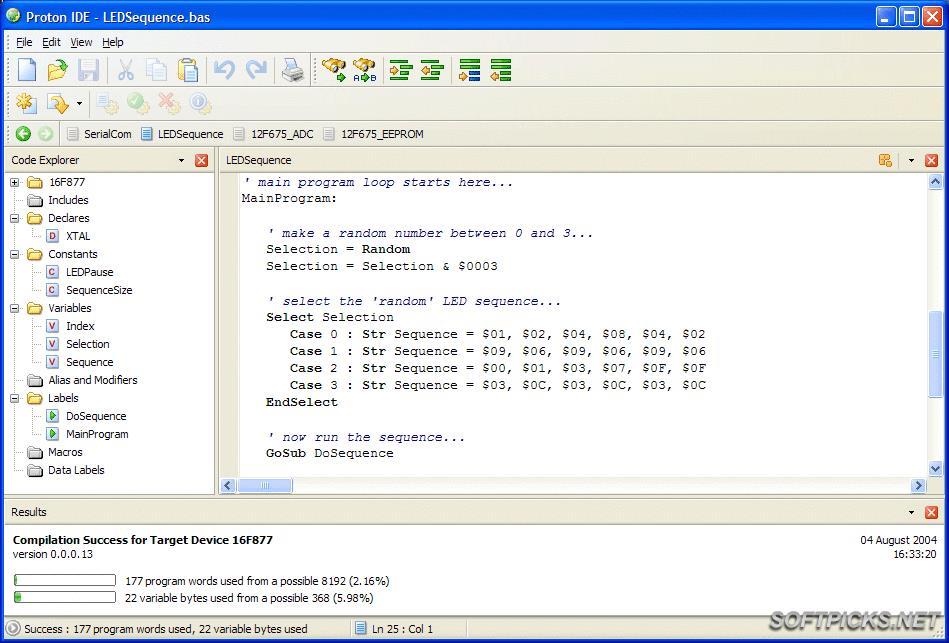
Task: Undo the last edit
Action: pos(225,70)
